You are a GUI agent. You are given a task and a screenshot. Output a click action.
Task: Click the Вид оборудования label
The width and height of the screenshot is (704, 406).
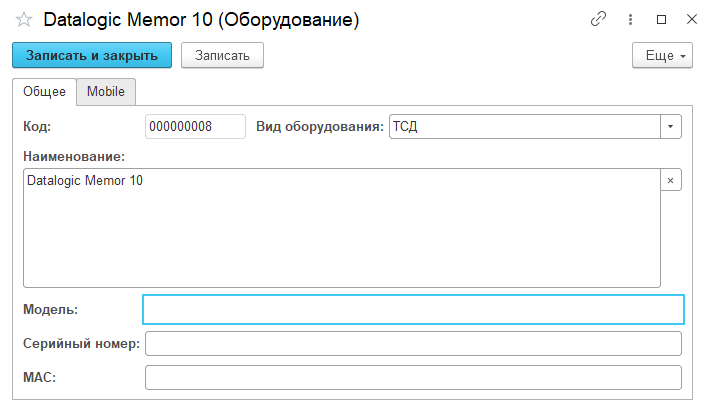pyautogui.click(x=320, y=126)
